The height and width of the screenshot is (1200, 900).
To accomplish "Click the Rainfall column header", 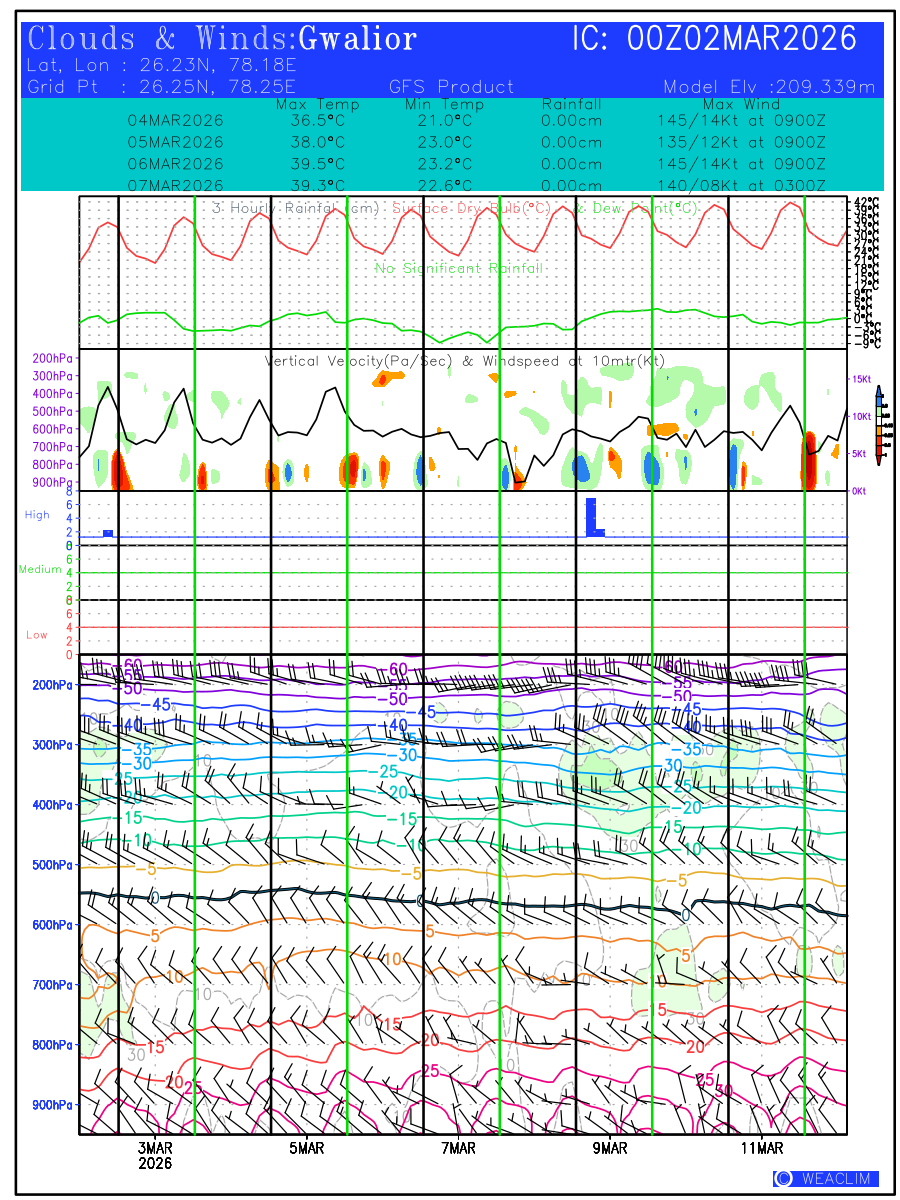I will click(x=571, y=104).
